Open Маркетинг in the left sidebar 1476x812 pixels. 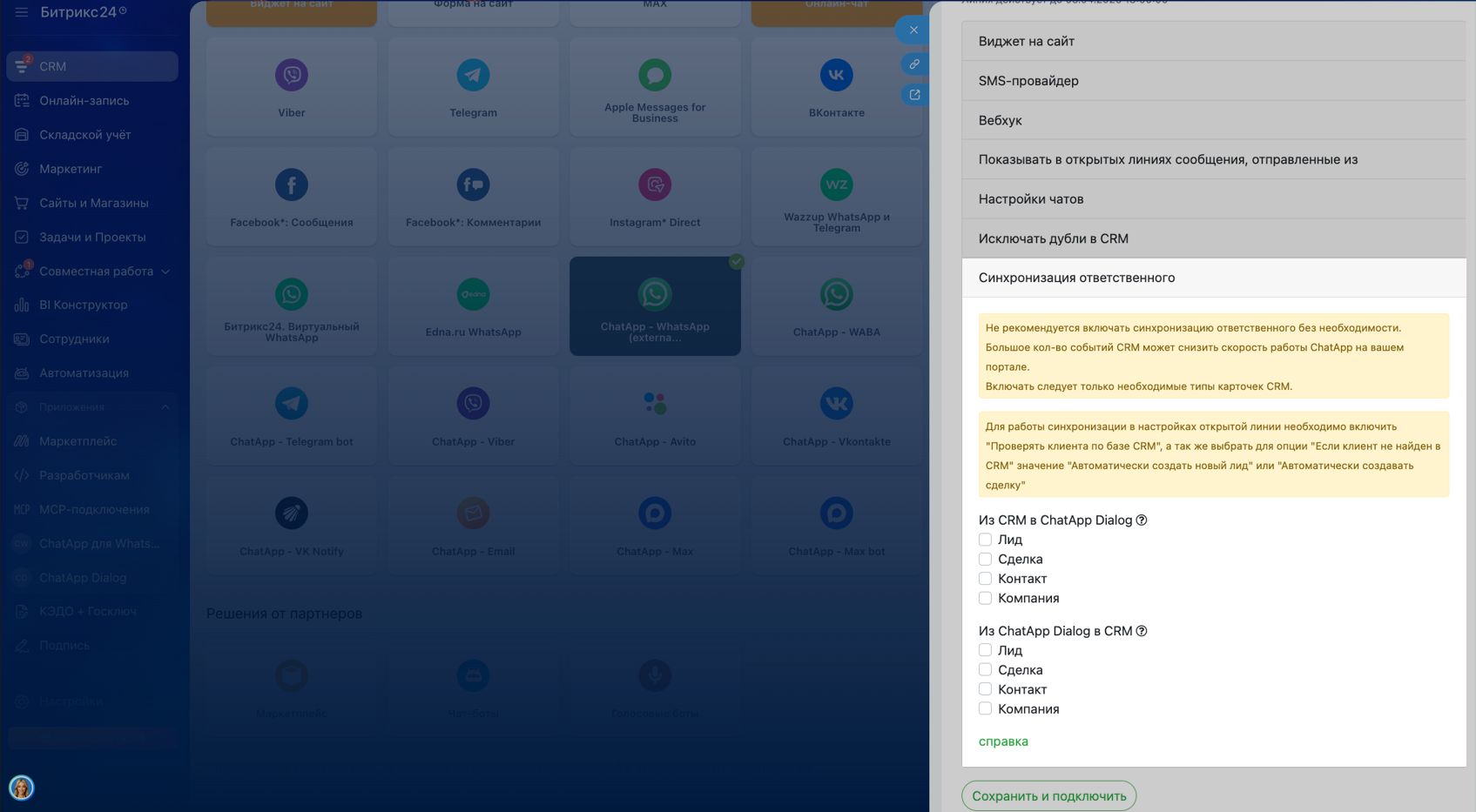click(71, 169)
